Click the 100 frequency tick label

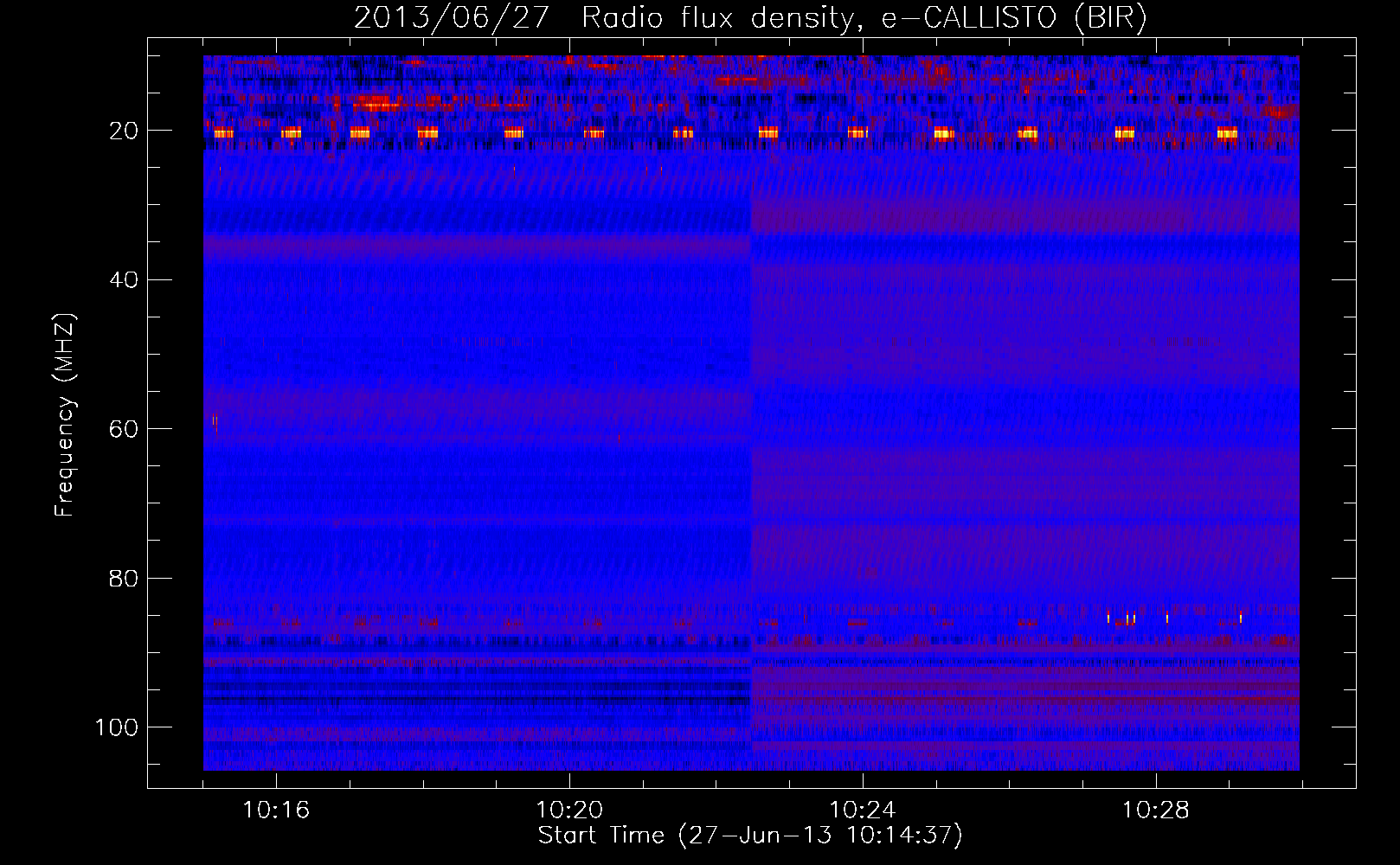[x=117, y=727]
